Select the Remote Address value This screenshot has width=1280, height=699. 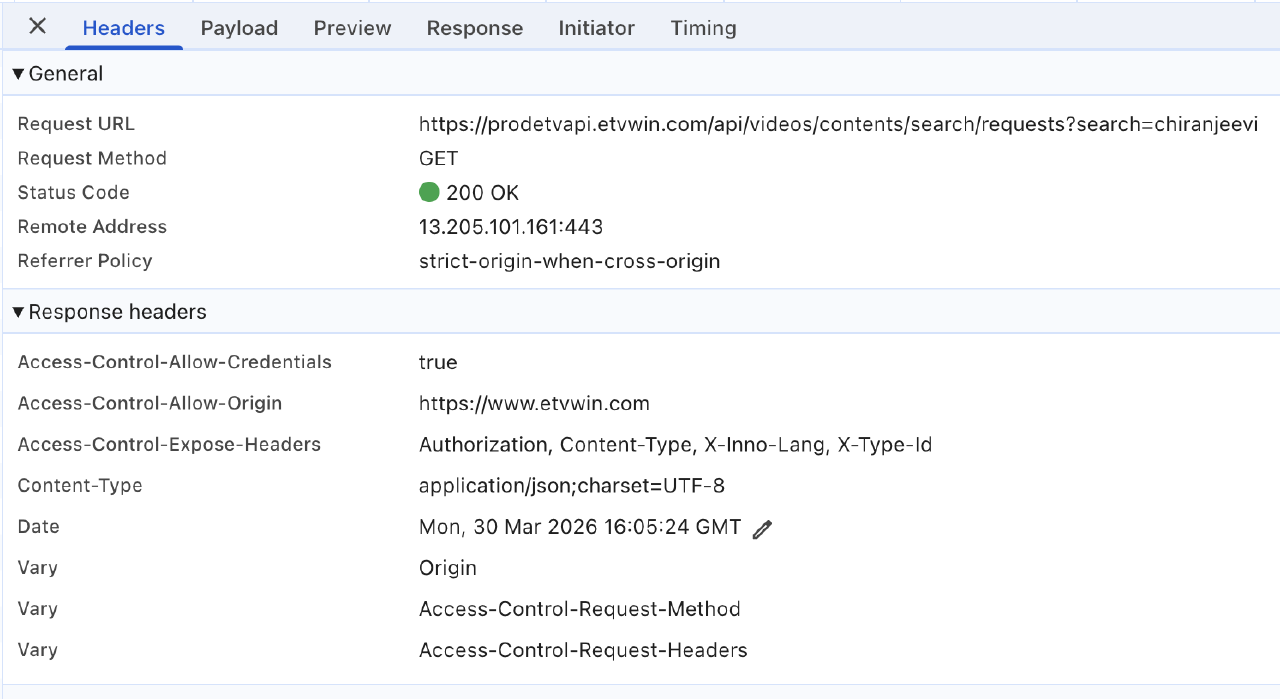pos(511,226)
